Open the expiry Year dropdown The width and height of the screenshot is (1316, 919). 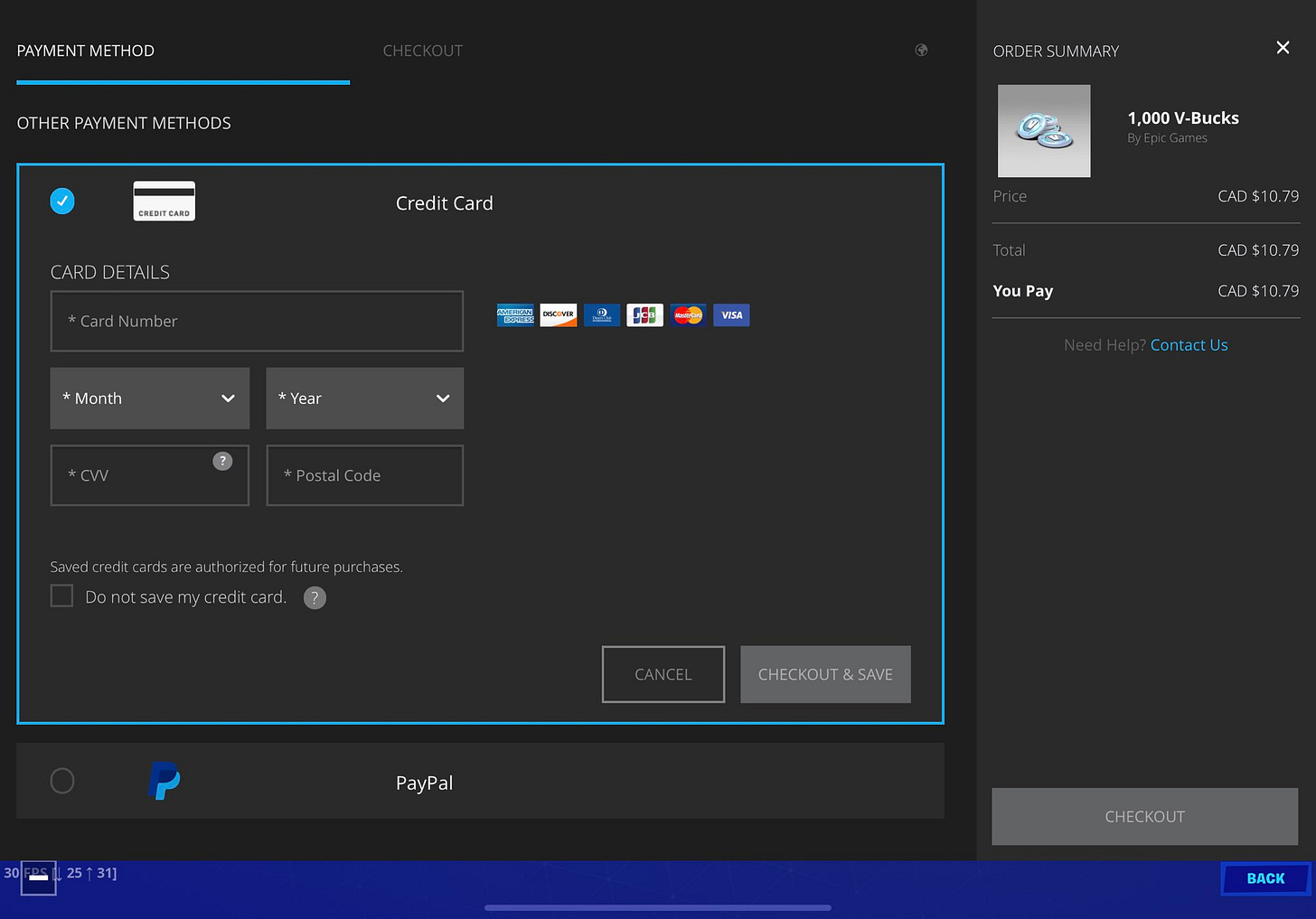365,399
